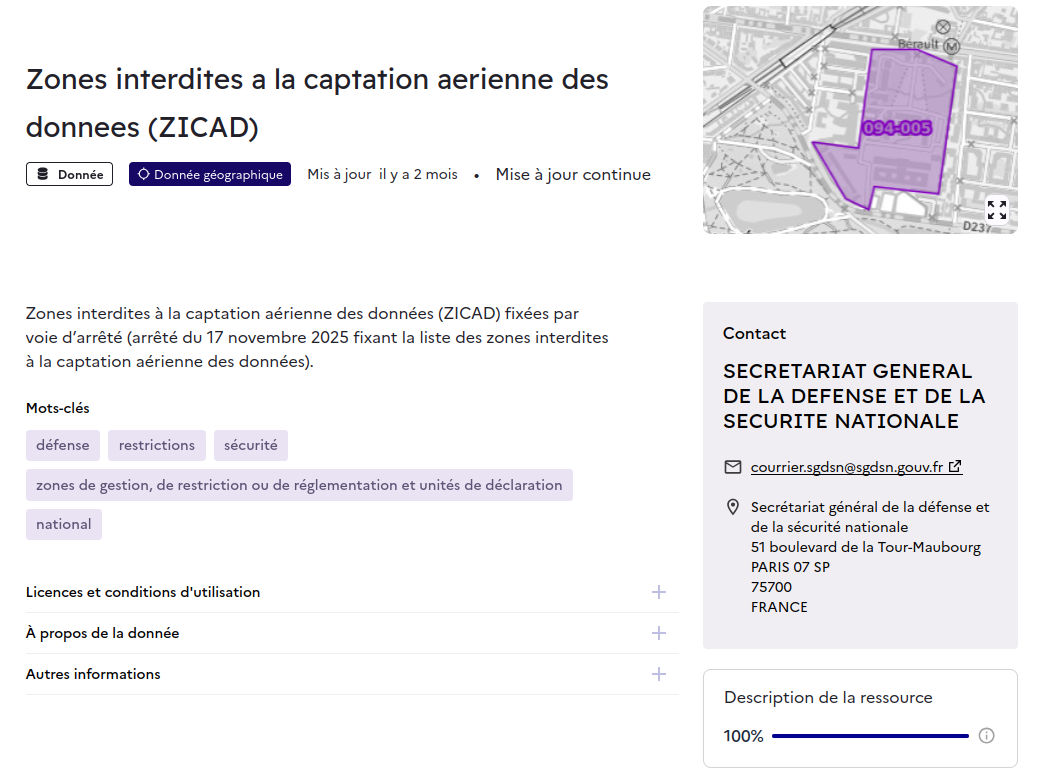Select the 'sécurité' keyword tag
The image size is (1038, 778).
pyautogui.click(x=250, y=445)
